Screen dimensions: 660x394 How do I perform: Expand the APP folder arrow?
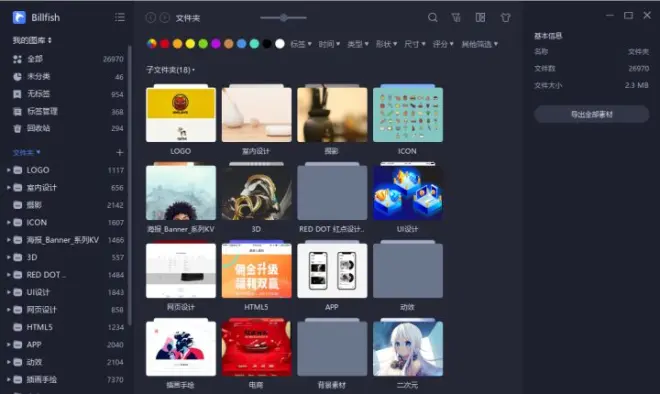point(8,344)
